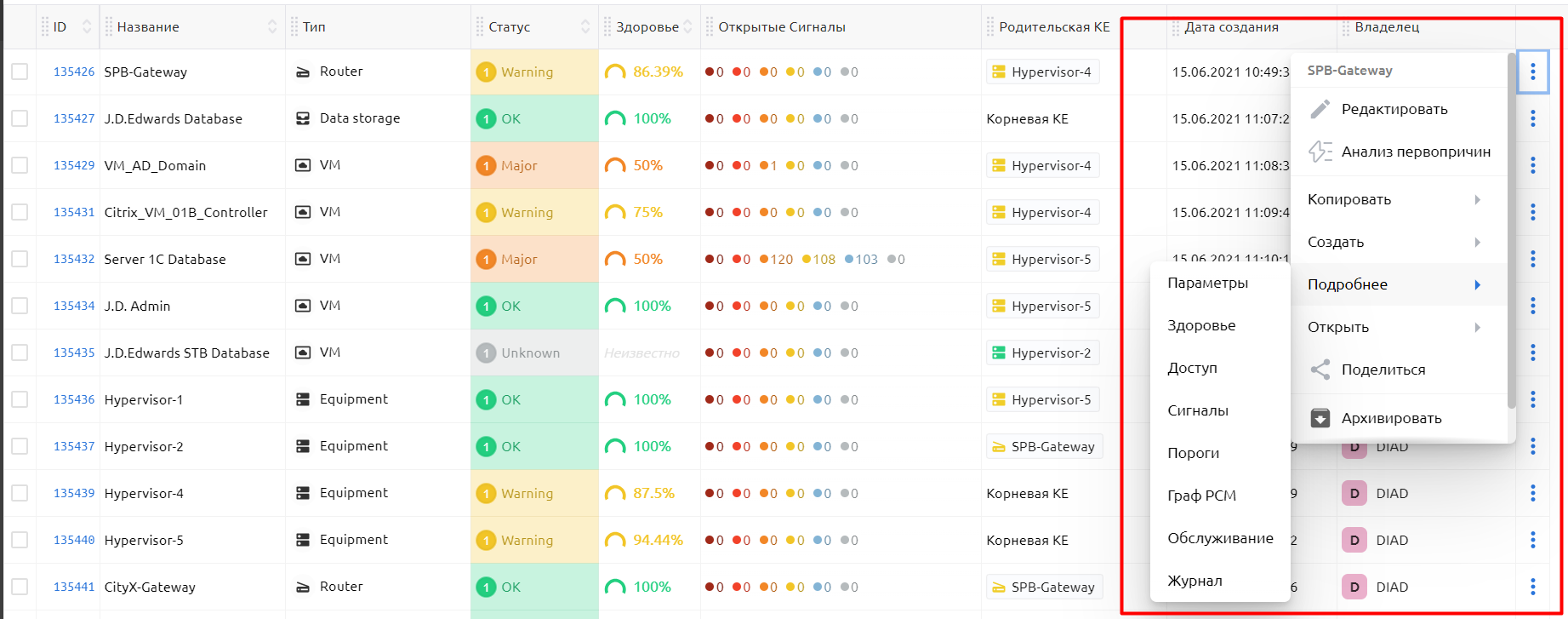Open ID link 135429
This screenshot has width=1568, height=619.
click(74, 165)
